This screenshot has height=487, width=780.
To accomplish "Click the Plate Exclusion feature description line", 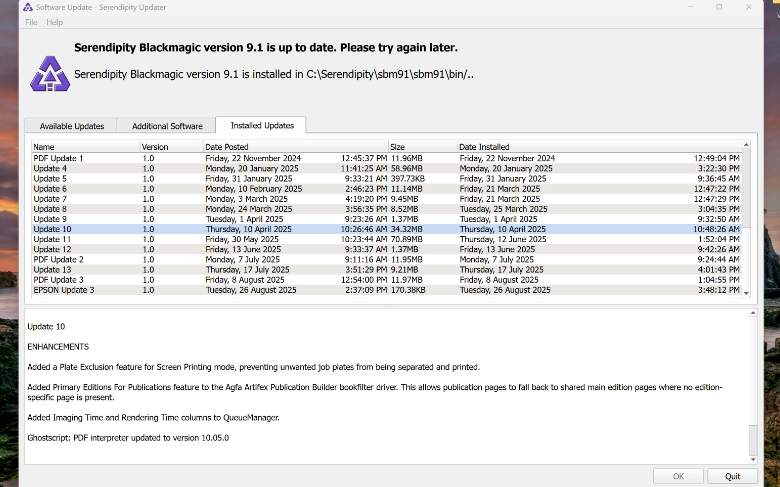I will click(254, 367).
